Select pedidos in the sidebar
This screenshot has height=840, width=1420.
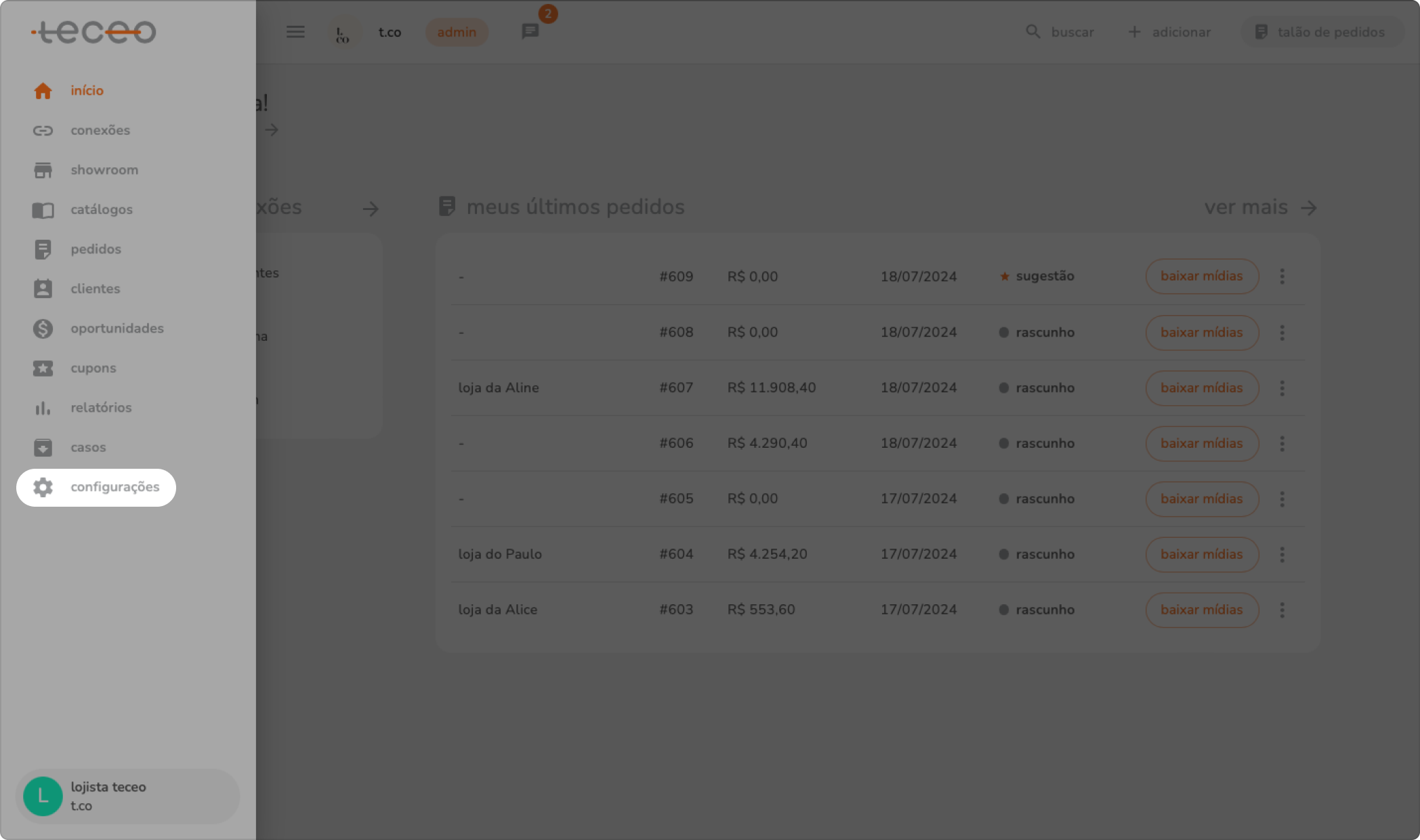pos(96,249)
